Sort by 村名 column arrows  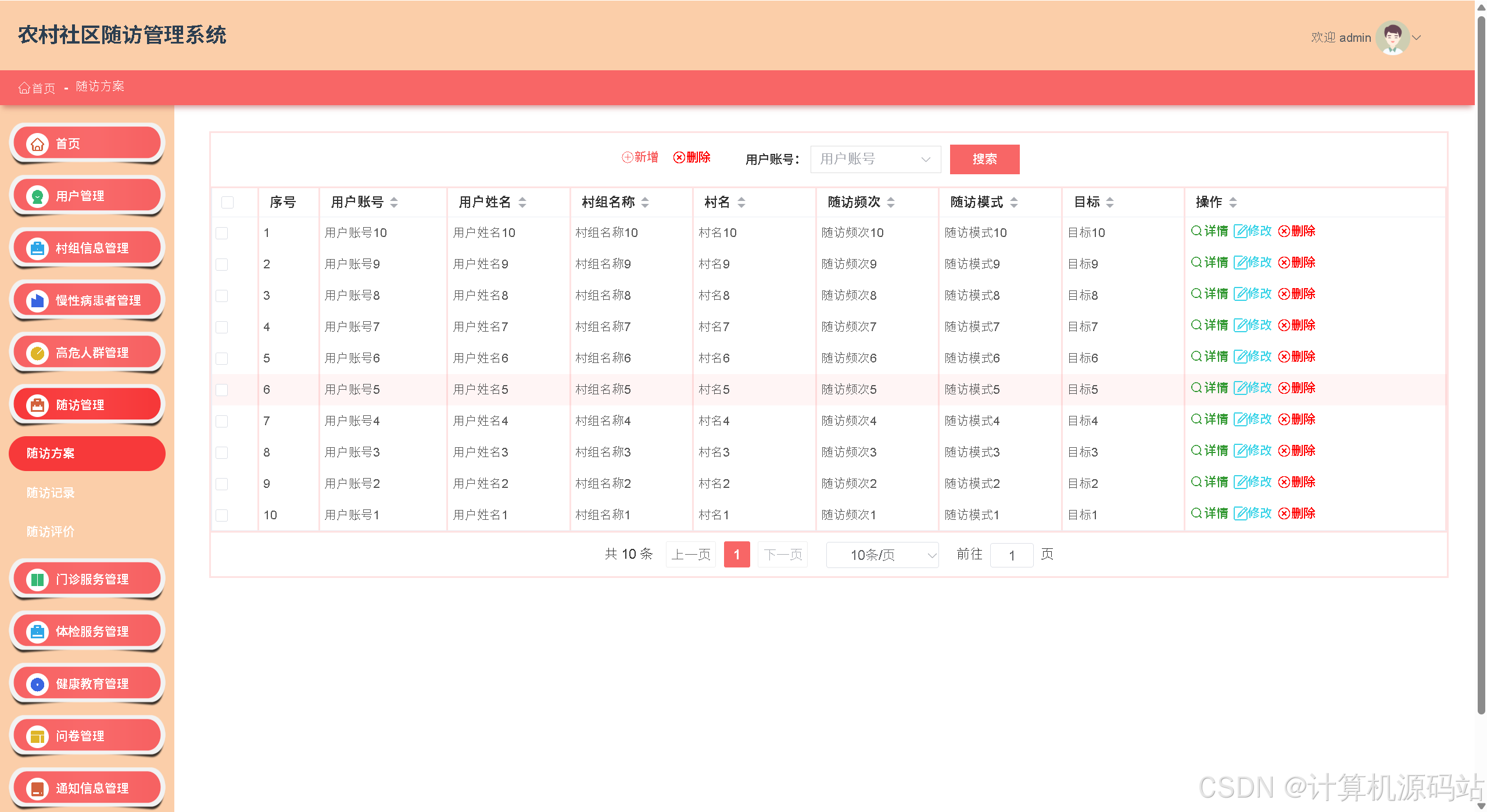click(x=741, y=202)
